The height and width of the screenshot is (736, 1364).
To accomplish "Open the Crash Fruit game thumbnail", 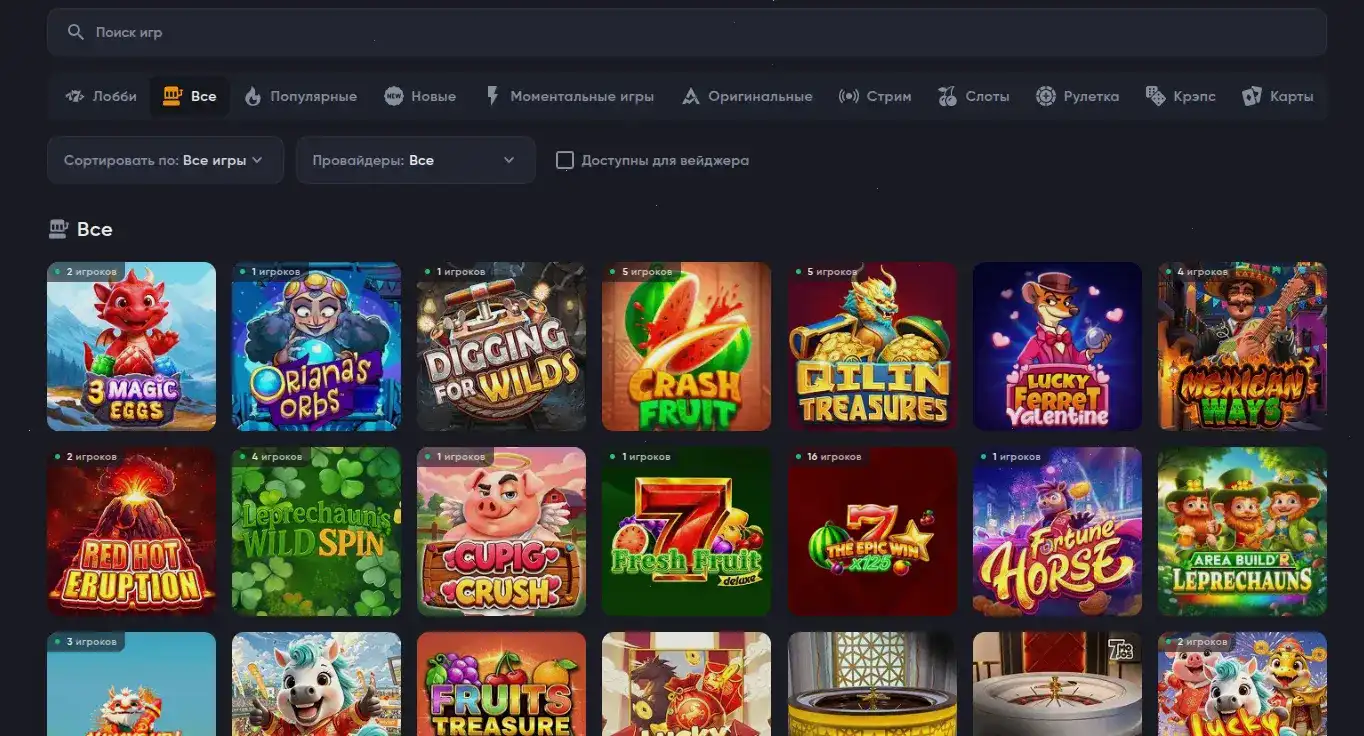I will pyautogui.click(x=686, y=346).
